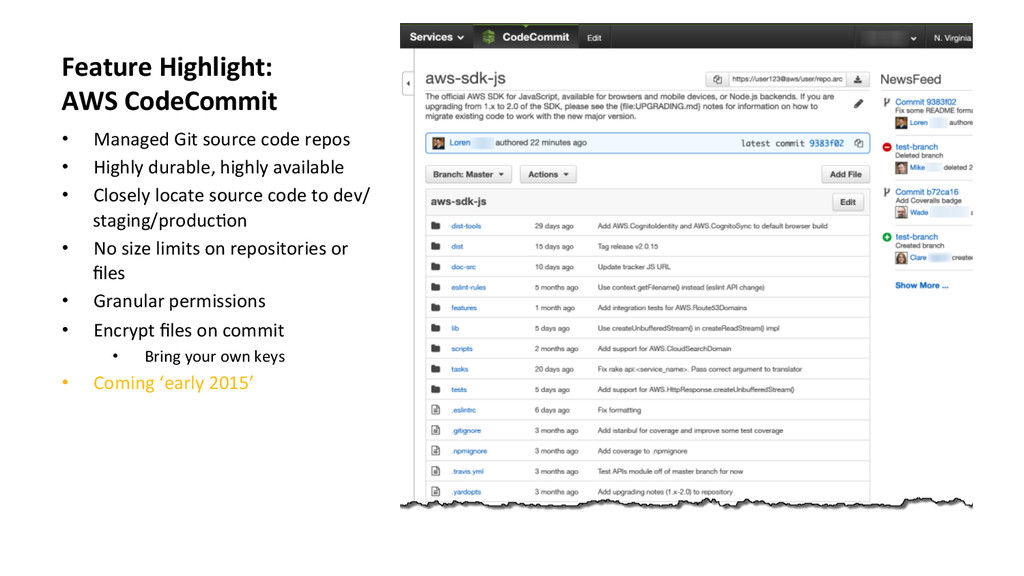Click the dist folder icon
1024x576 pixels.
coord(436,246)
